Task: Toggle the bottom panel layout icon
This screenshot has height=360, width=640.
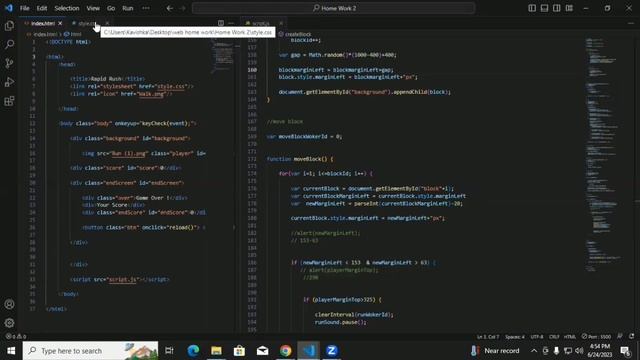Action: pyautogui.click(x=544, y=8)
